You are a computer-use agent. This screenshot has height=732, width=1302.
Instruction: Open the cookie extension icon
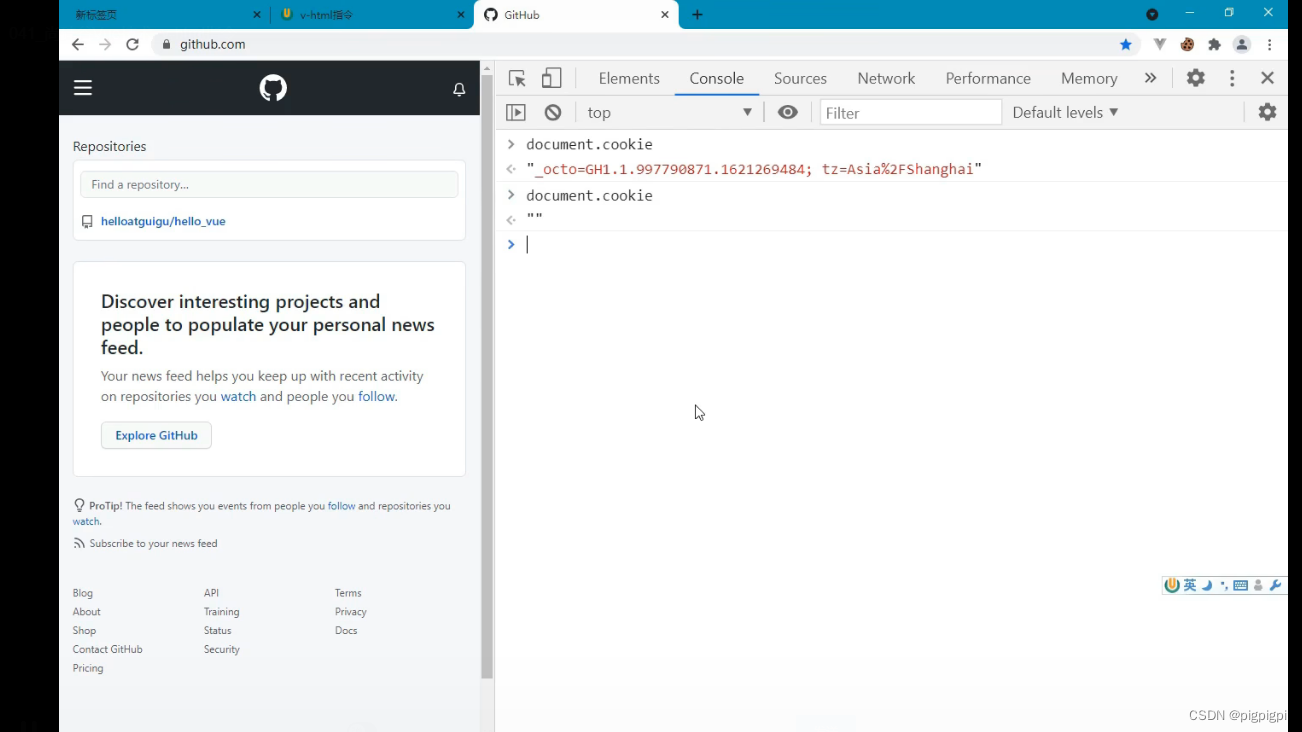1187,45
